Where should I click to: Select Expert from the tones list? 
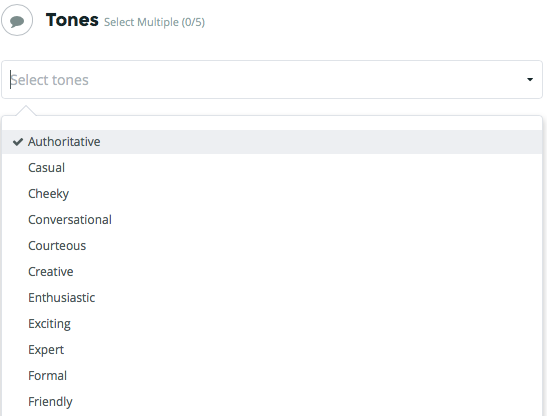(272, 350)
